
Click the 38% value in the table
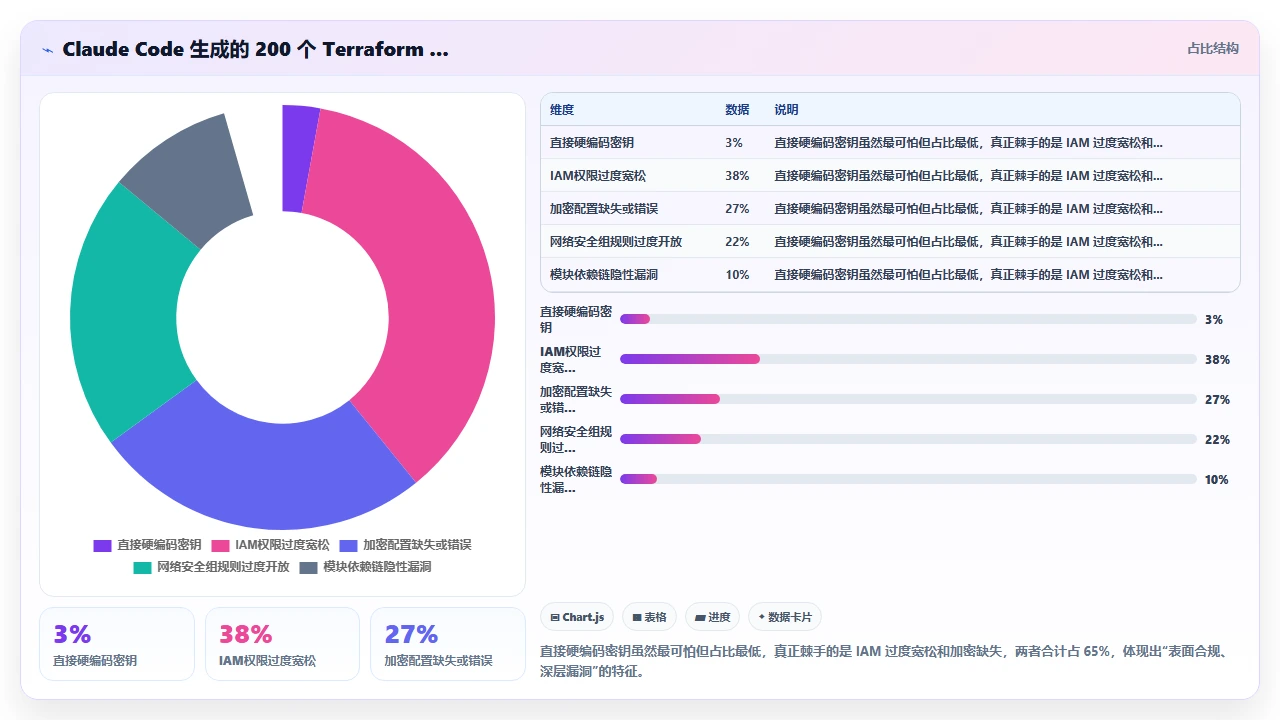tap(737, 176)
